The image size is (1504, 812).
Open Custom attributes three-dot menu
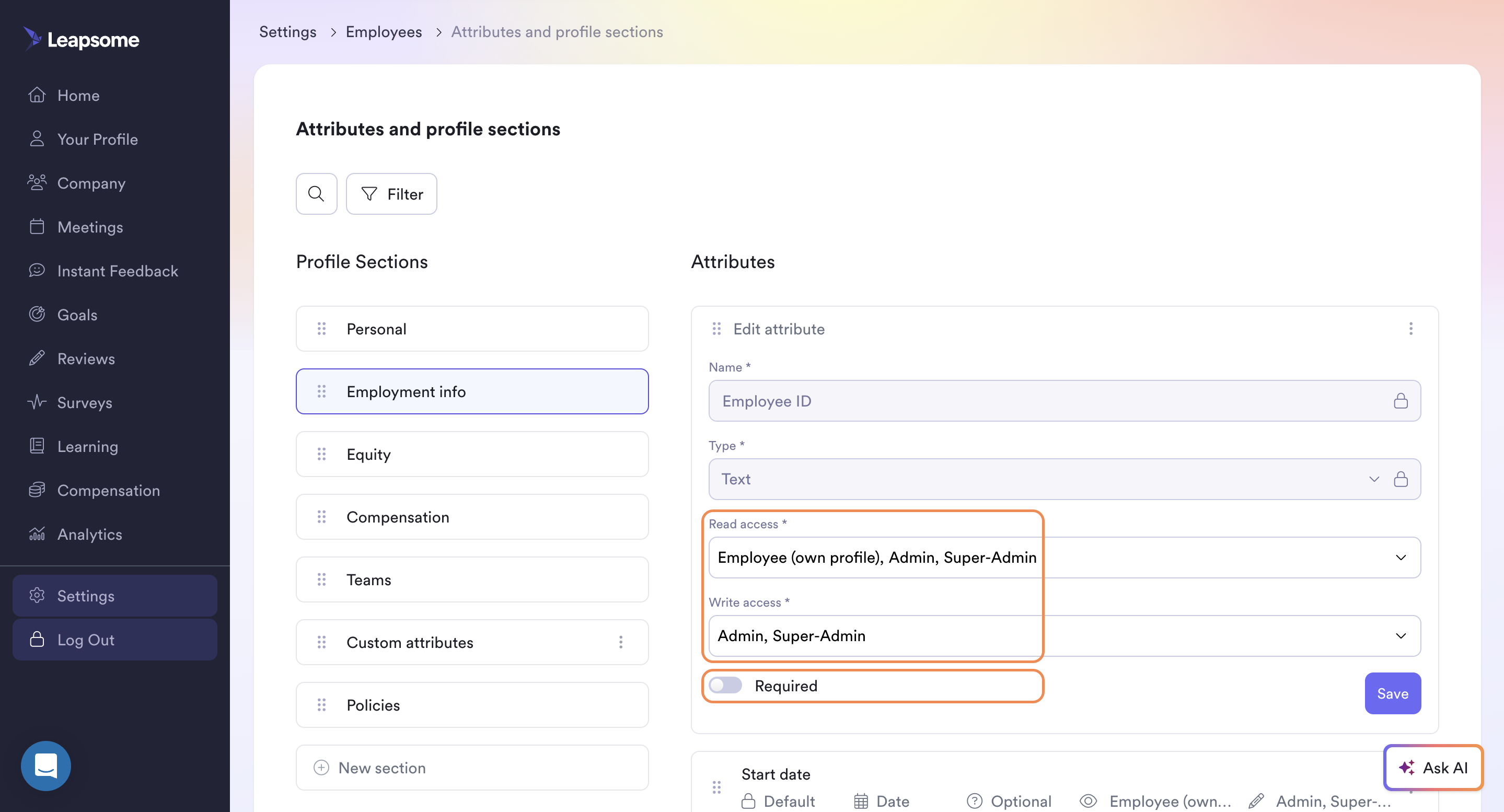coord(621,642)
